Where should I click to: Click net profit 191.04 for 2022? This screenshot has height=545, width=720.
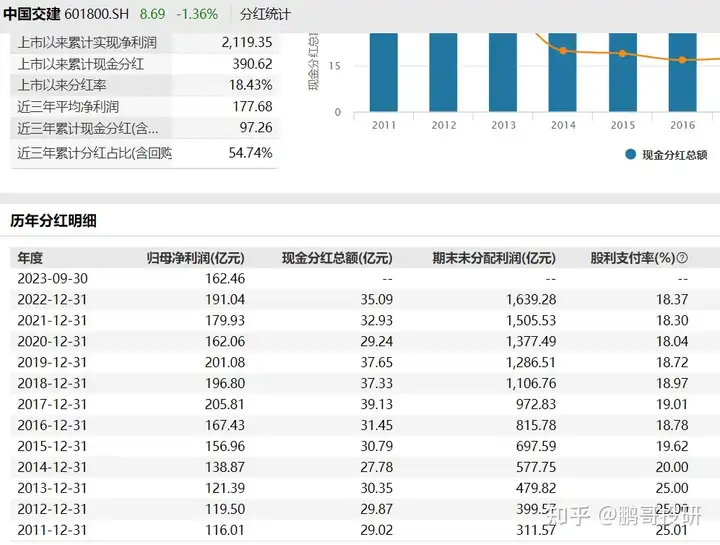pos(225,299)
